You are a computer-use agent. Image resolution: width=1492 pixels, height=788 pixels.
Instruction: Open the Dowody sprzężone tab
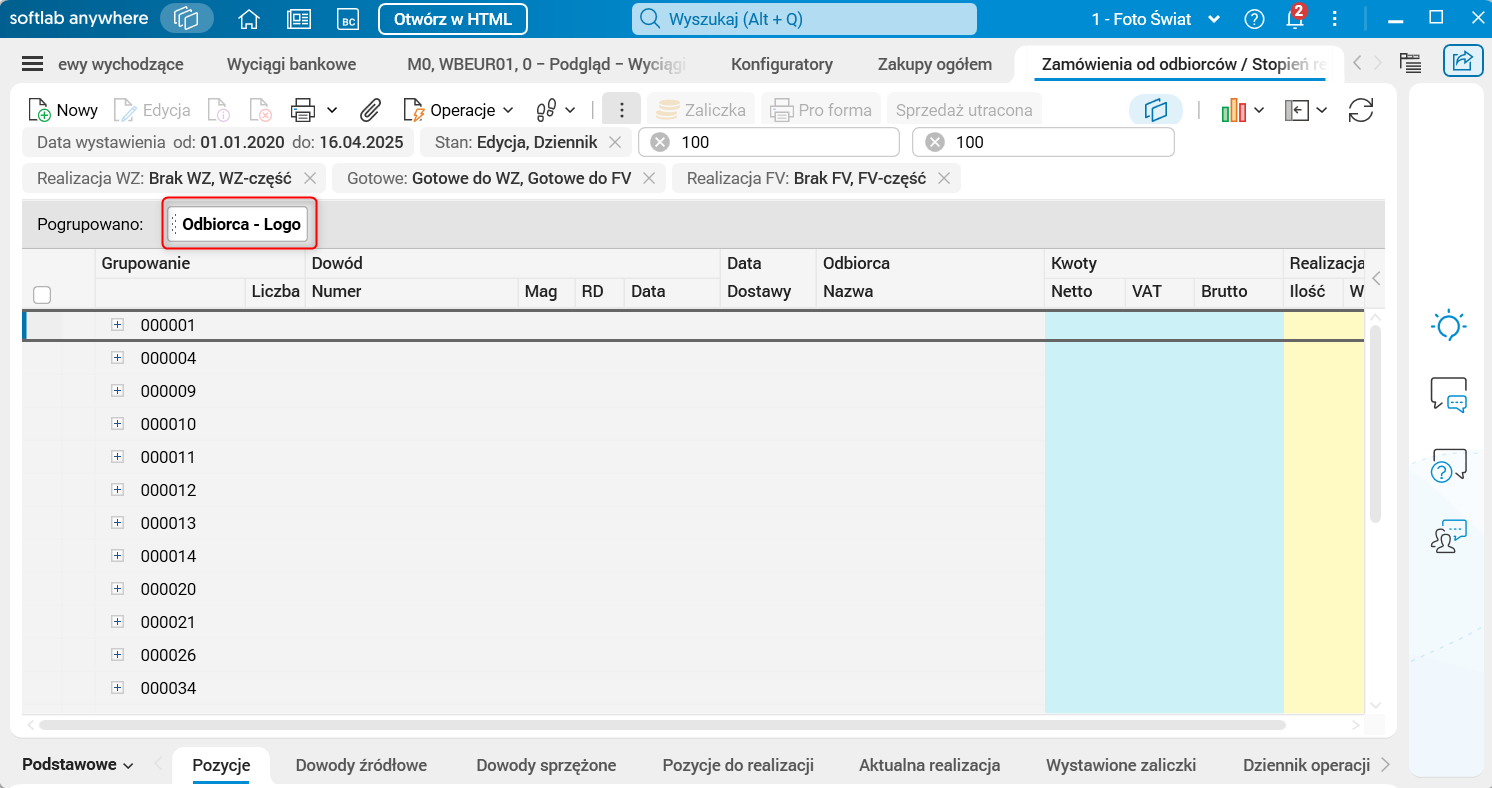pyautogui.click(x=546, y=765)
